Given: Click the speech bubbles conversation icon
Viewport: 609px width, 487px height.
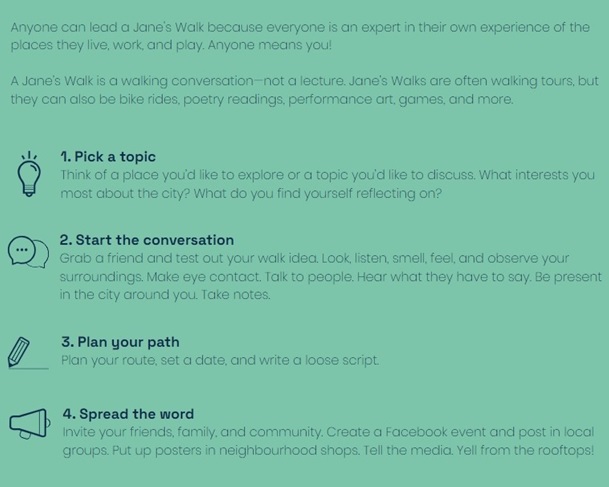Looking at the screenshot, I should point(28,252).
